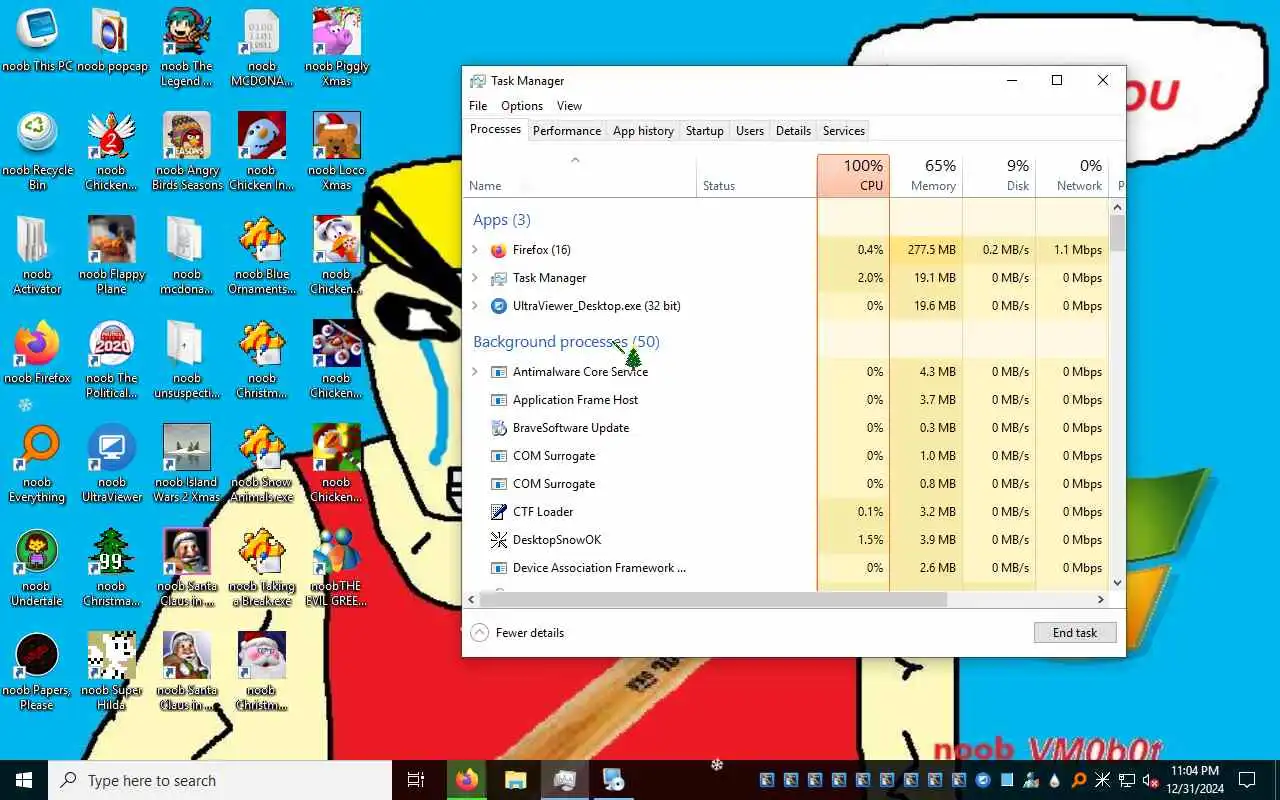Open the File menu
Screen dimensions: 1280x800
[x=478, y=106]
